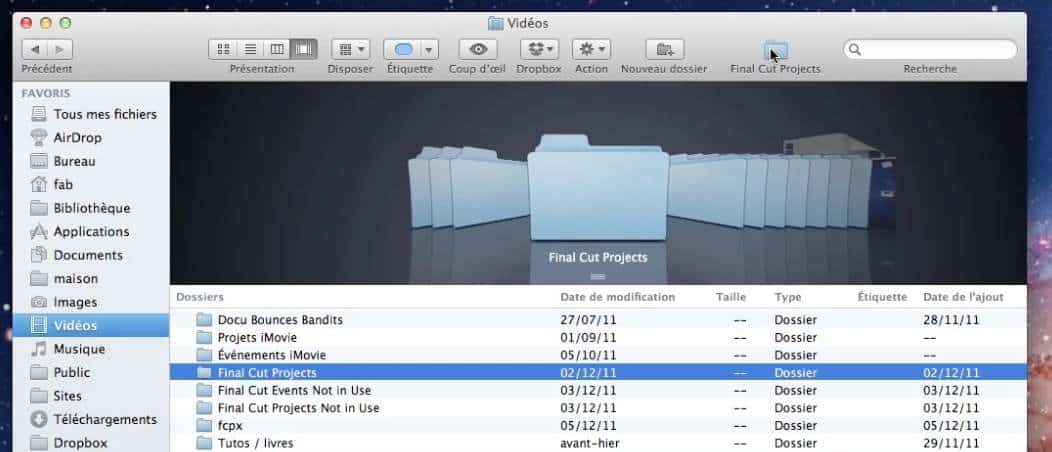Screen dimensions: 1052x452
Task: Open the Disposer arrangement dropdown
Action: [x=350, y=49]
